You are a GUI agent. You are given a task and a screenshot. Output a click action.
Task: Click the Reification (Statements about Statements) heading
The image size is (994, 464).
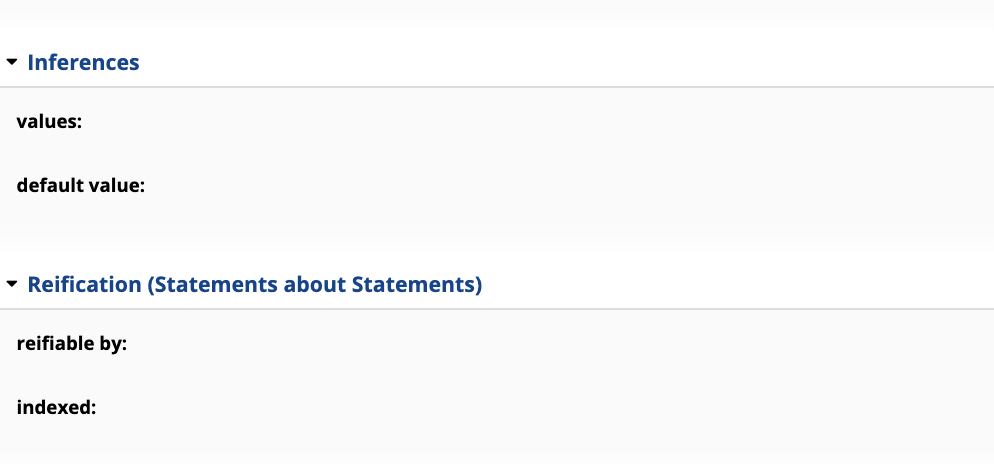[x=255, y=285]
